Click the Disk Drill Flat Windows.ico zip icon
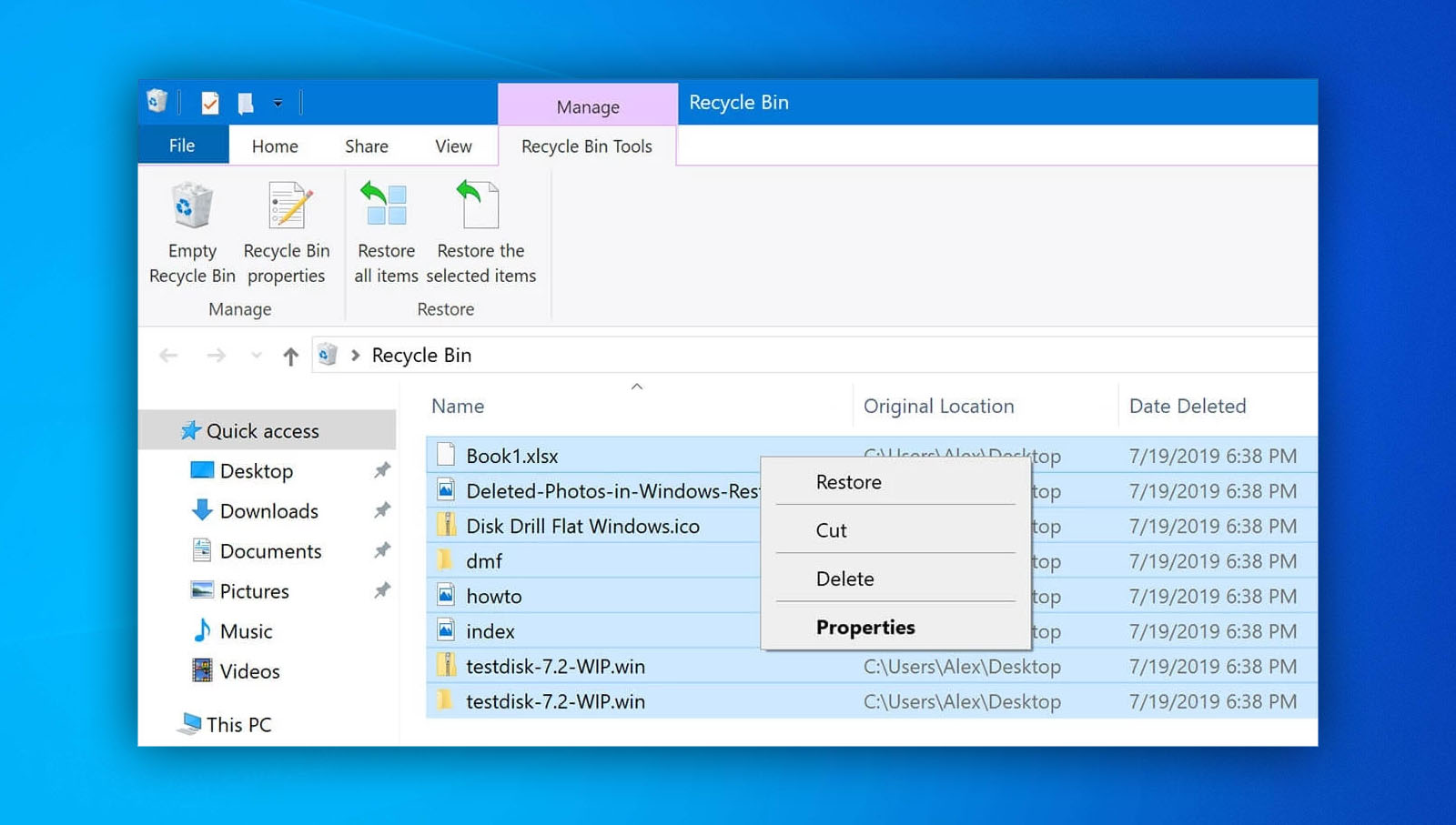This screenshot has height=825, width=1456. pyautogui.click(x=446, y=524)
